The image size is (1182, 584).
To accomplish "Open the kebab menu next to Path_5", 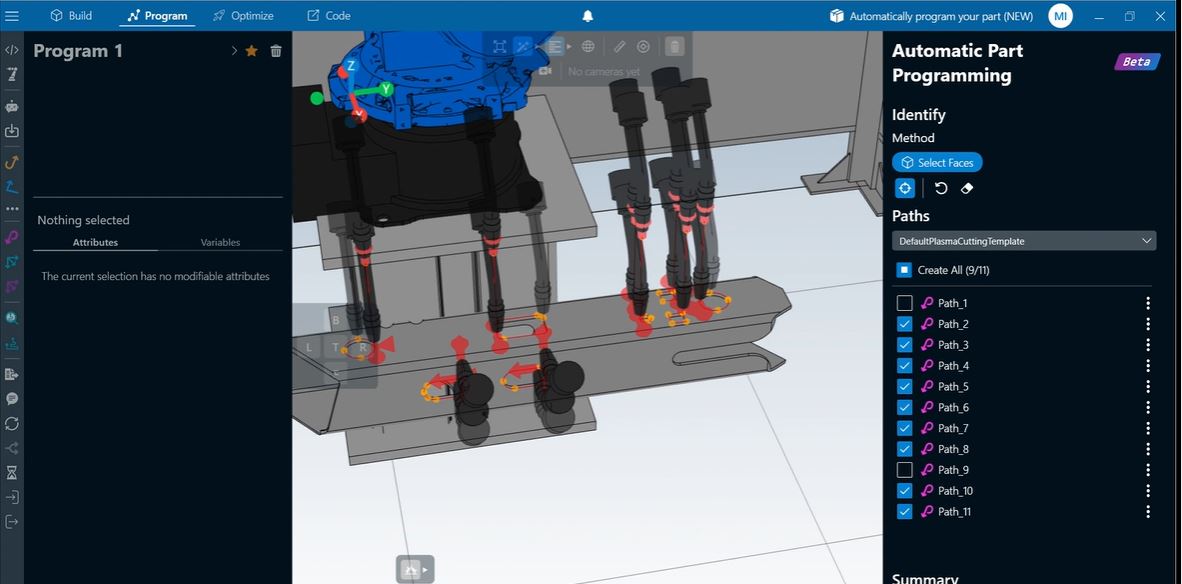I will pyautogui.click(x=1147, y=386).
